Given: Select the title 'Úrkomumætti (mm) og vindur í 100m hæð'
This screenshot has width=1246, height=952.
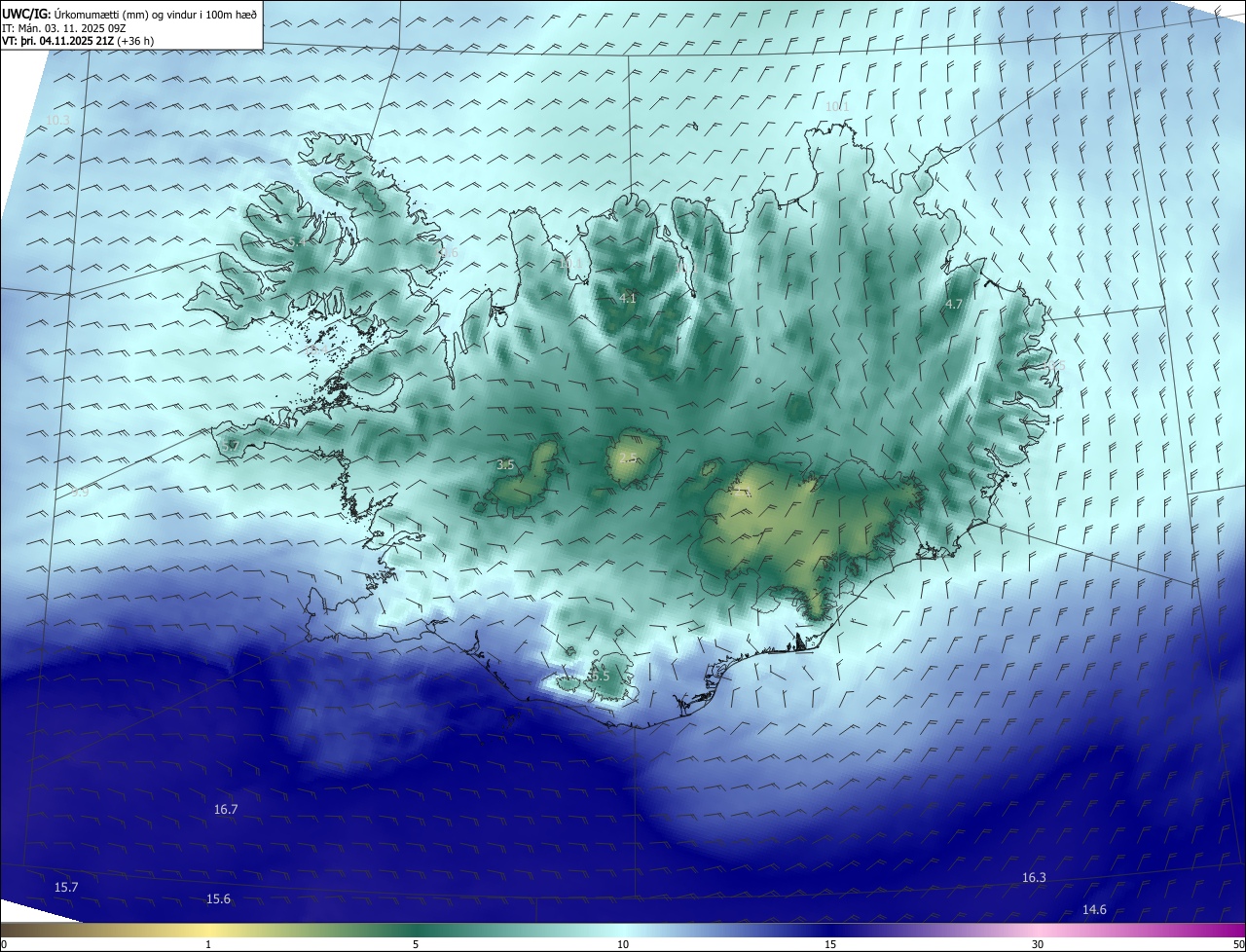Looking at the screenshot, I should coord(156,14).
